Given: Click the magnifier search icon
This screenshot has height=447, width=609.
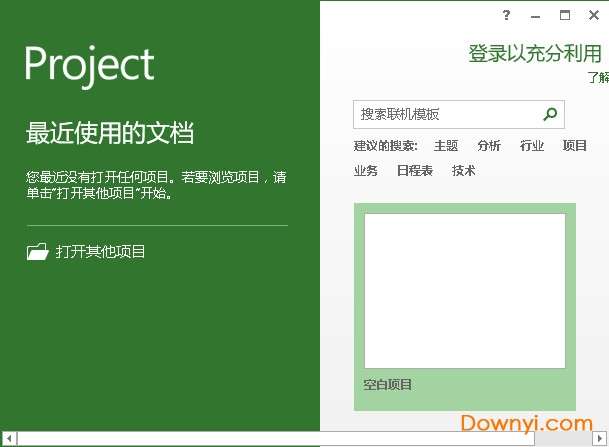Looking at the screenshot, I should click(550, 114).
